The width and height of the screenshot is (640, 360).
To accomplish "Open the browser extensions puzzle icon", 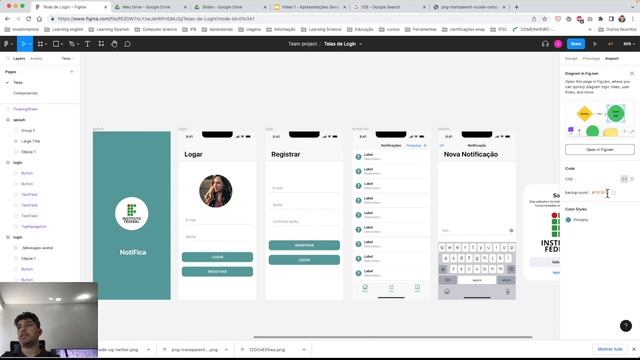I will coord(600,19).
